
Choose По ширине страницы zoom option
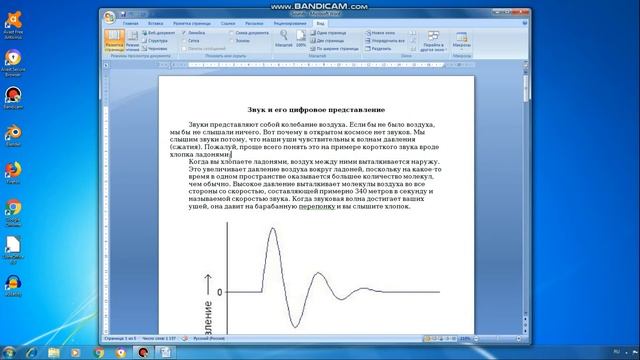(x=334, y=49)
